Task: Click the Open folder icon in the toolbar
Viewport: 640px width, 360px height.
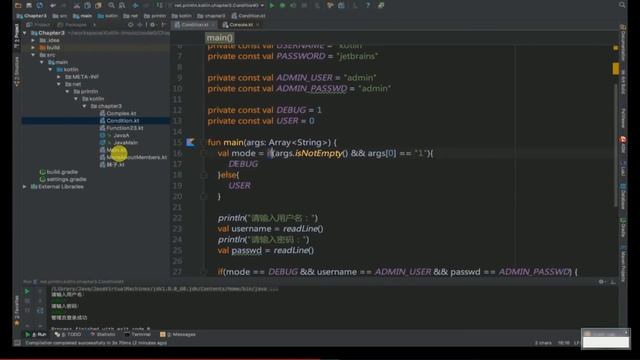Action: [18, 5]
